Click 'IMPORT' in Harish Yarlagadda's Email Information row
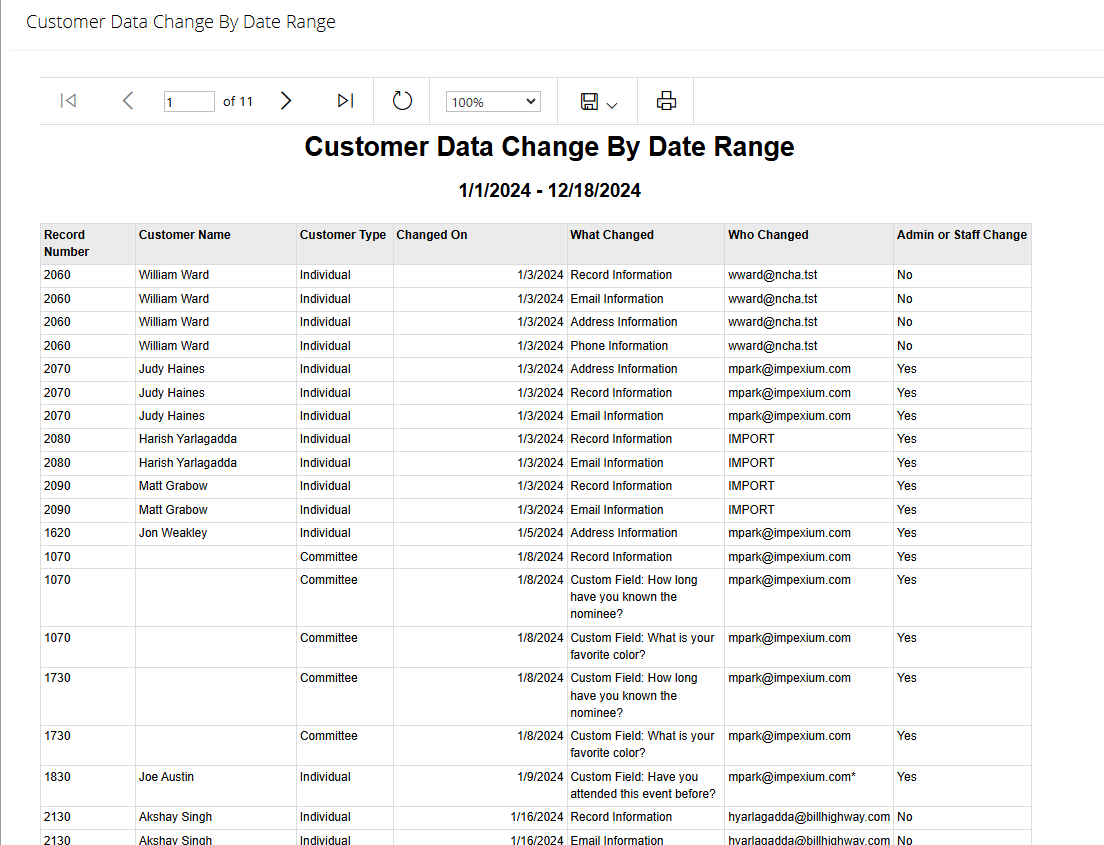This screenshot has width=1104, height=845. point(751,463)
